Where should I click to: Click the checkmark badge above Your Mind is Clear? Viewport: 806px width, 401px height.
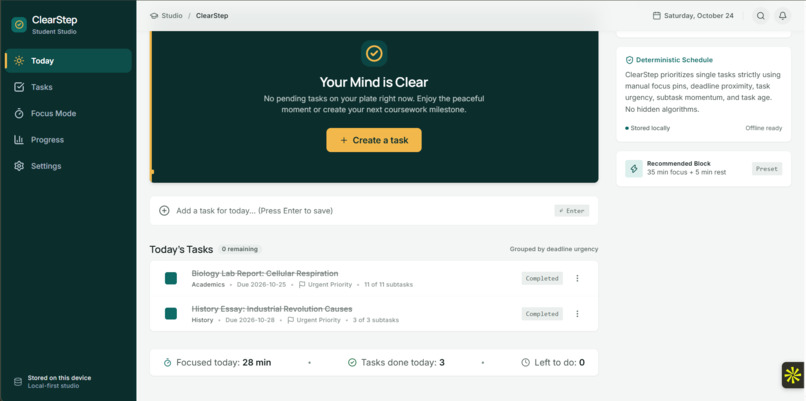[374, 53]
